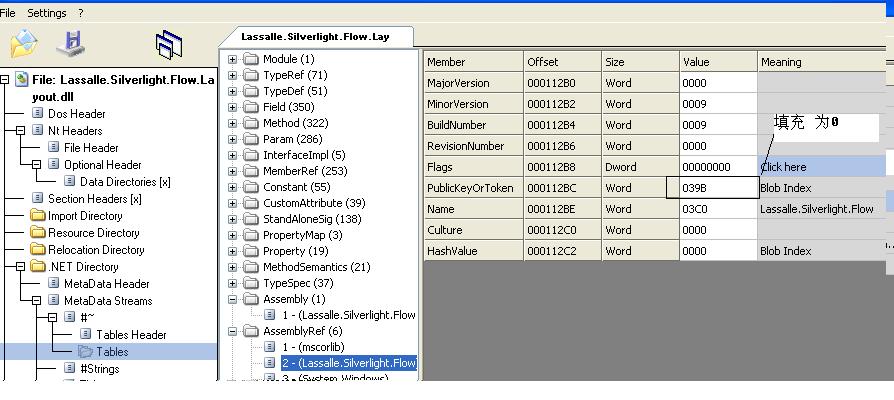This screenshot has height=400, width=894.
Task: Collapse the Assembly (1) table
Action: coord(232,299)
